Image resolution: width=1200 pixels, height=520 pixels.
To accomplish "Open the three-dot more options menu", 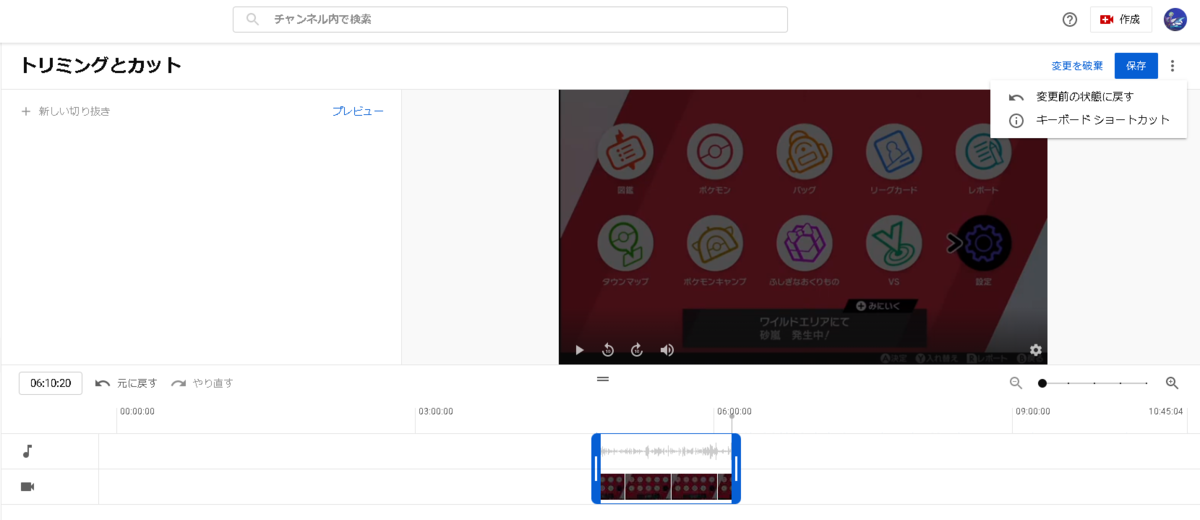I will pos(1172,66).
